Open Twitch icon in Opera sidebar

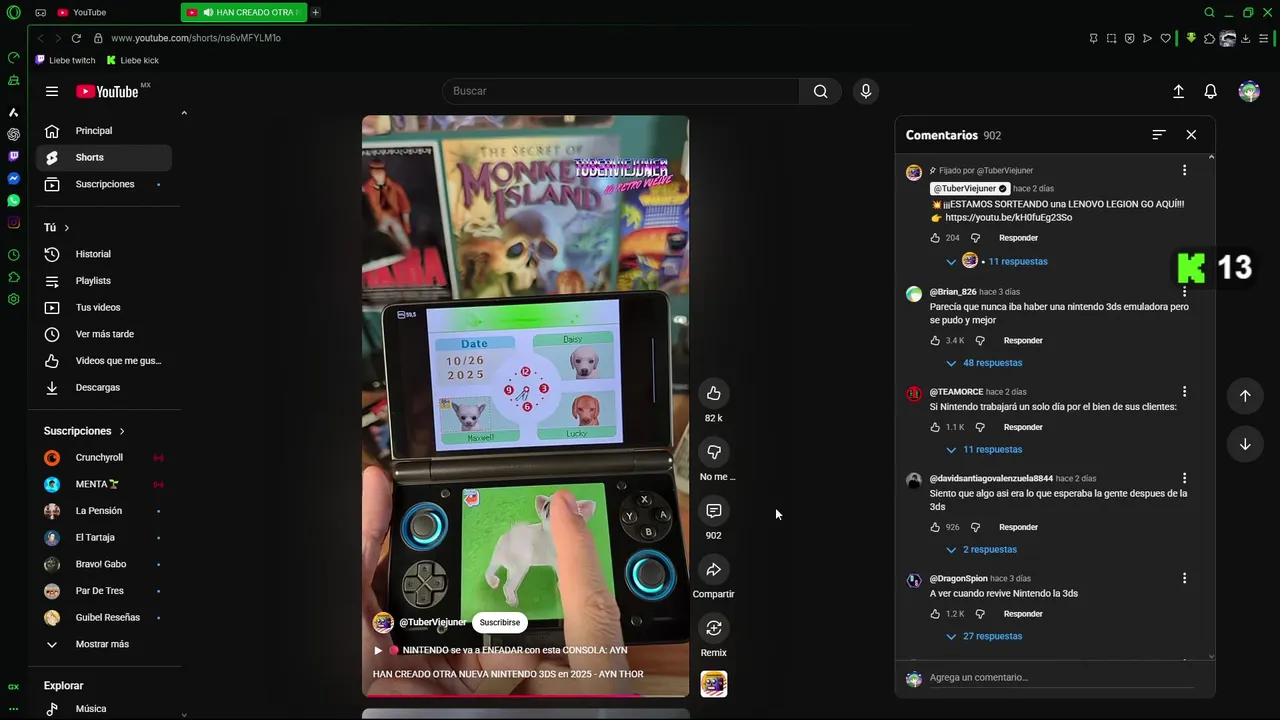pos(13,156)
